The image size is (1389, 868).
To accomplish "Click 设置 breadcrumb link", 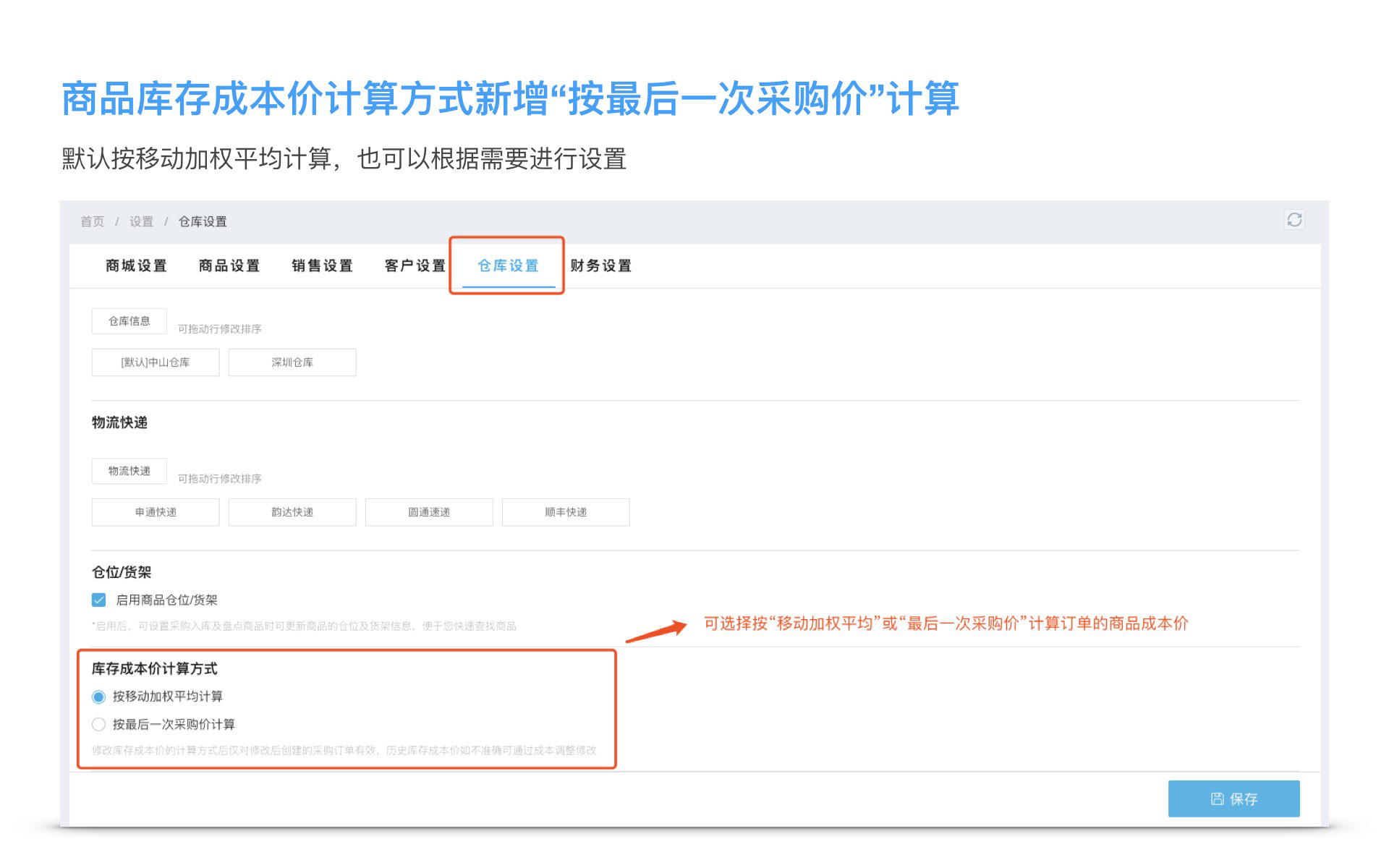I will tap(141, 221).
